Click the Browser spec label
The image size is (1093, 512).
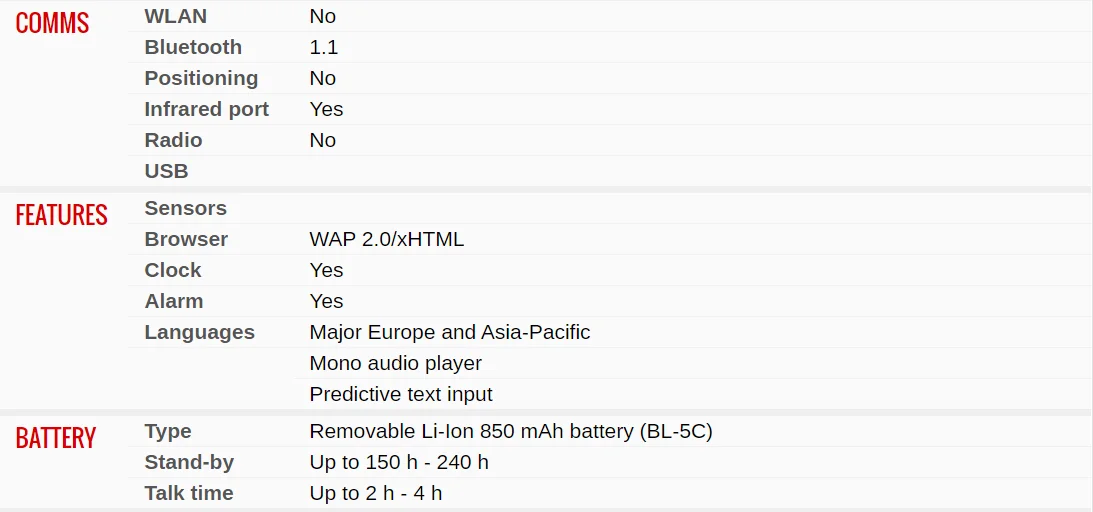coord(186,239)
